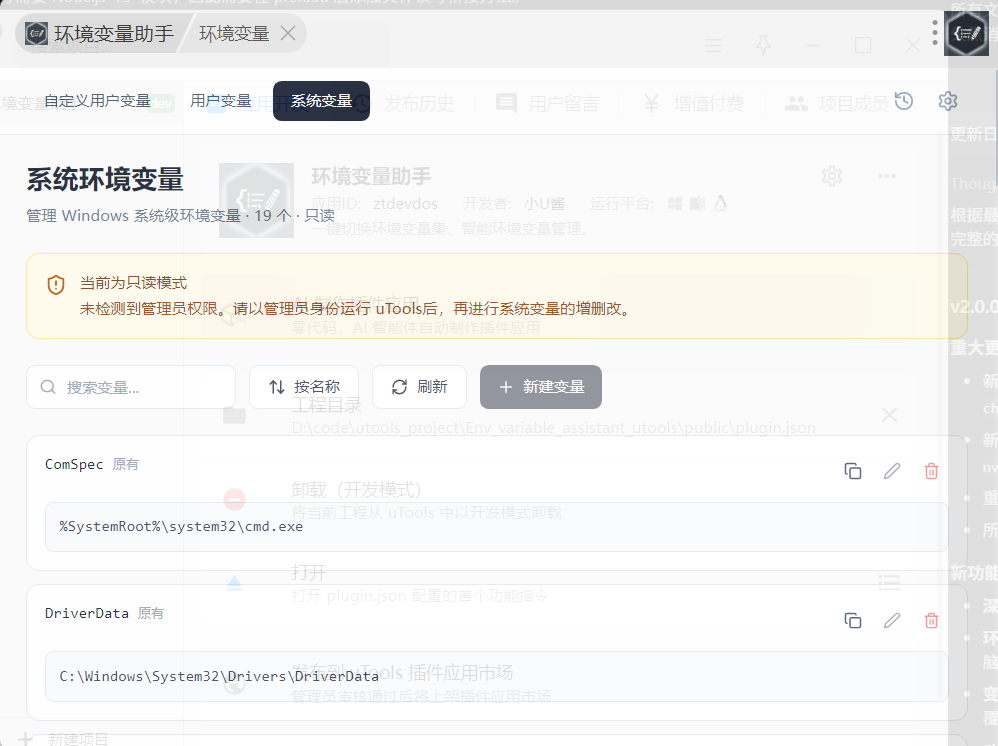Switch to the 用户变量 tab
The width and height of the screenshot is (998, 746).
221,101
